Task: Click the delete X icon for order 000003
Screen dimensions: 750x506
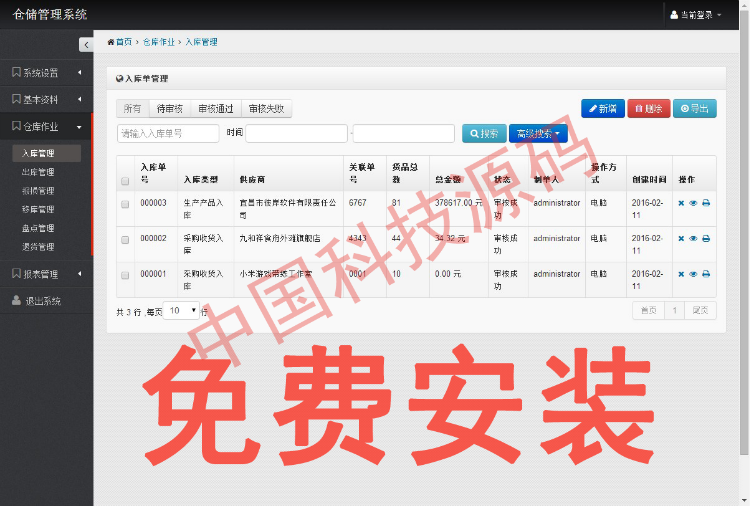Action: click(681, 203)
